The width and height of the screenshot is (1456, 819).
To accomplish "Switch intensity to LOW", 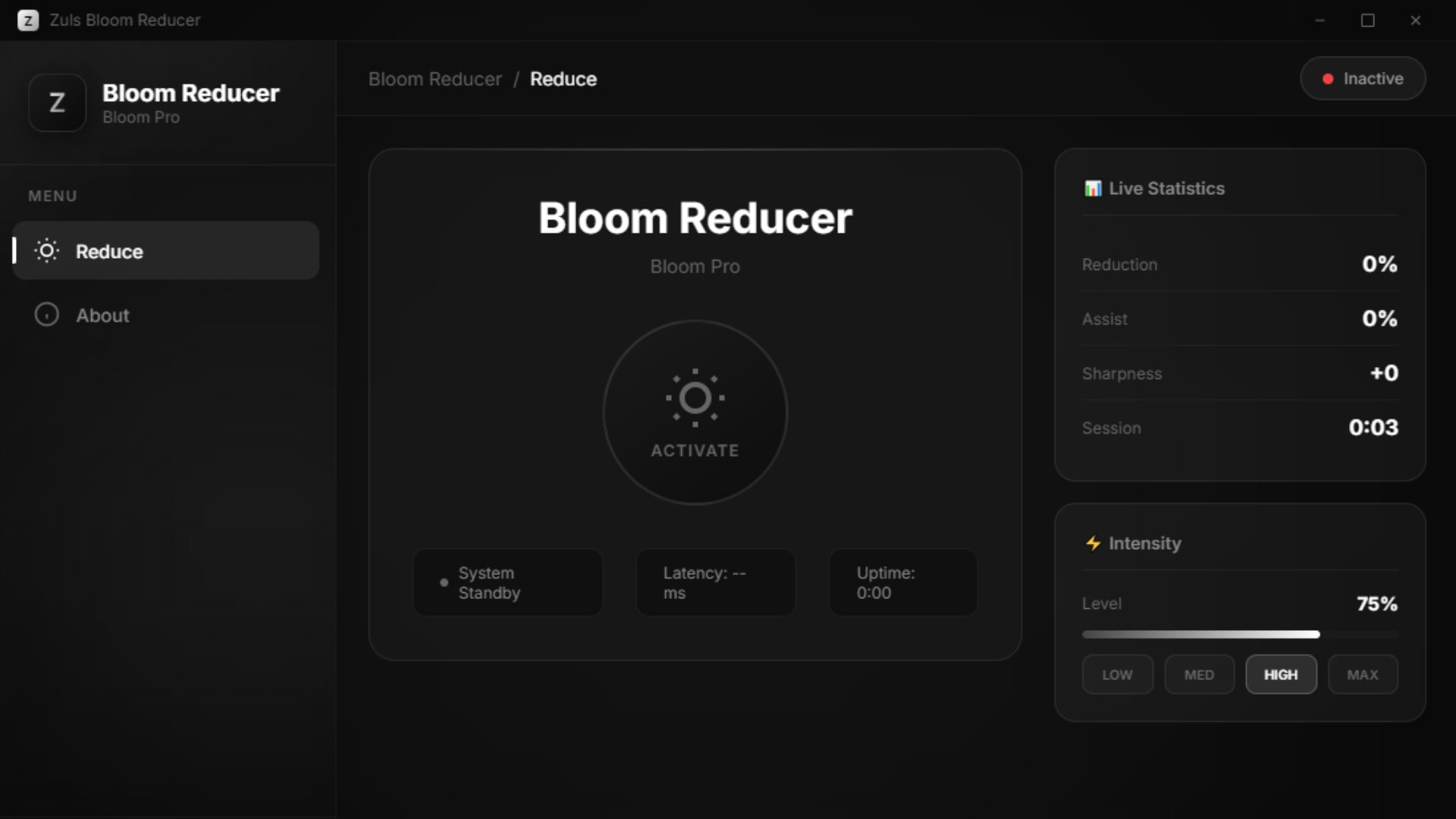I will [1117, 674].
